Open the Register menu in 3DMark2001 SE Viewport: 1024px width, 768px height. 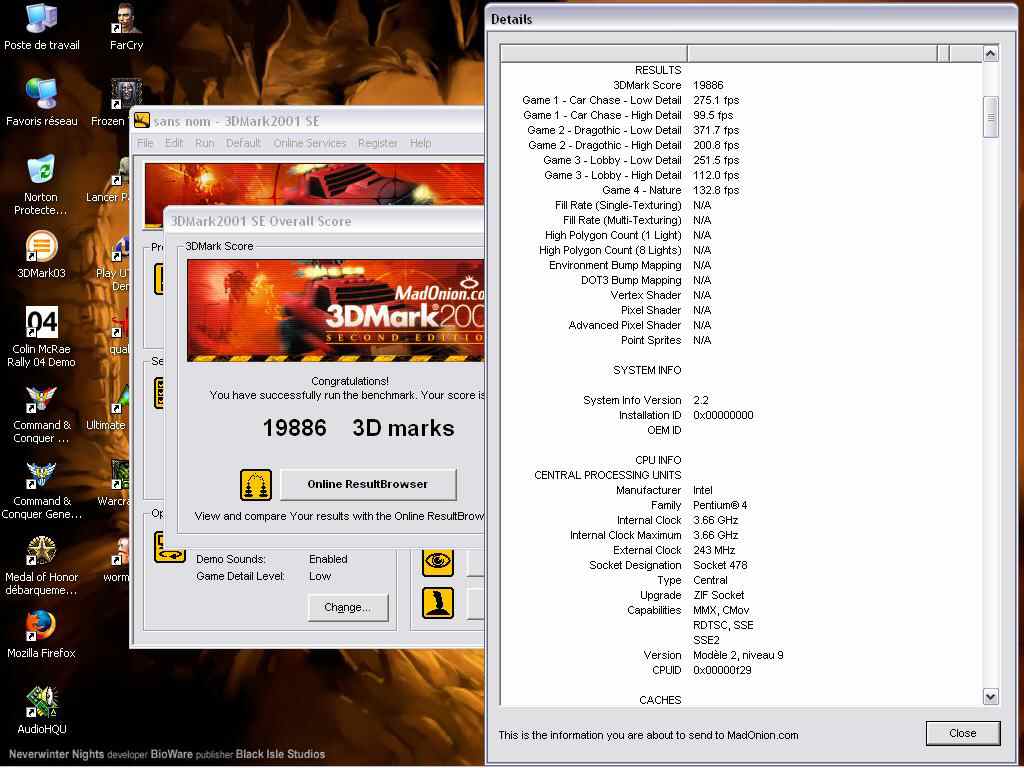377,143
